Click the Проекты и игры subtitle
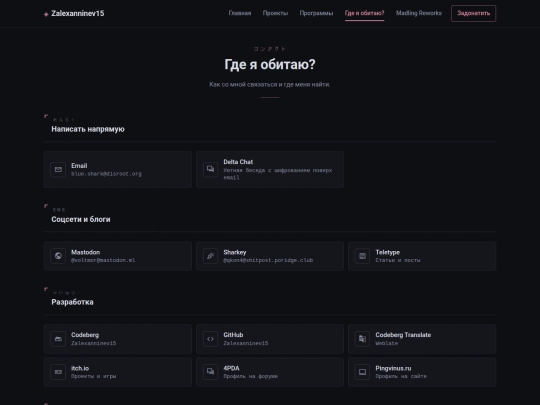Image resolution: width=540 pixels, height=405 pixels. click(93, 376)
